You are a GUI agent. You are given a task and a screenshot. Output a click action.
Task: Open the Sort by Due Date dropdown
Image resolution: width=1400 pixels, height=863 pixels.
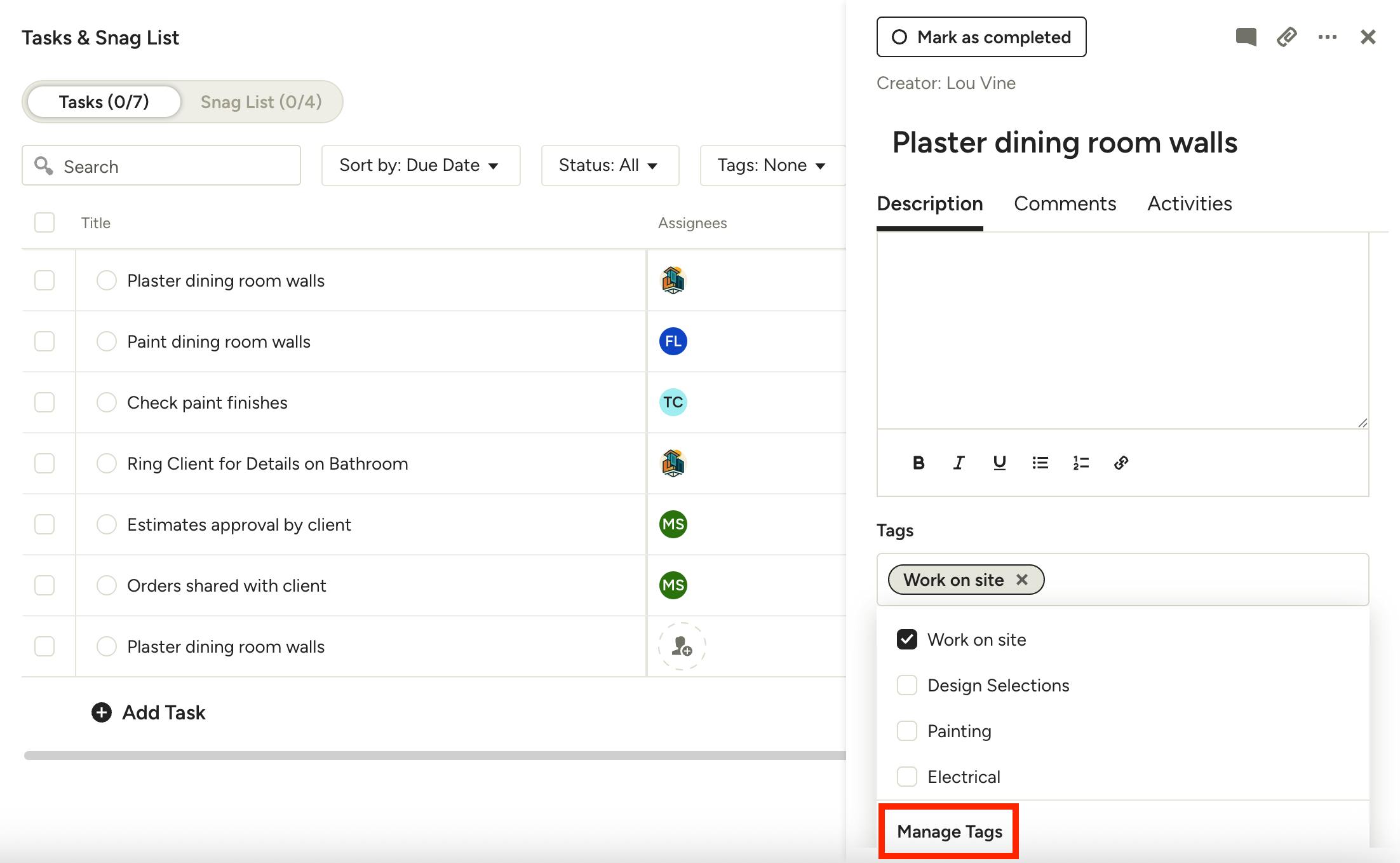(421, 165)
